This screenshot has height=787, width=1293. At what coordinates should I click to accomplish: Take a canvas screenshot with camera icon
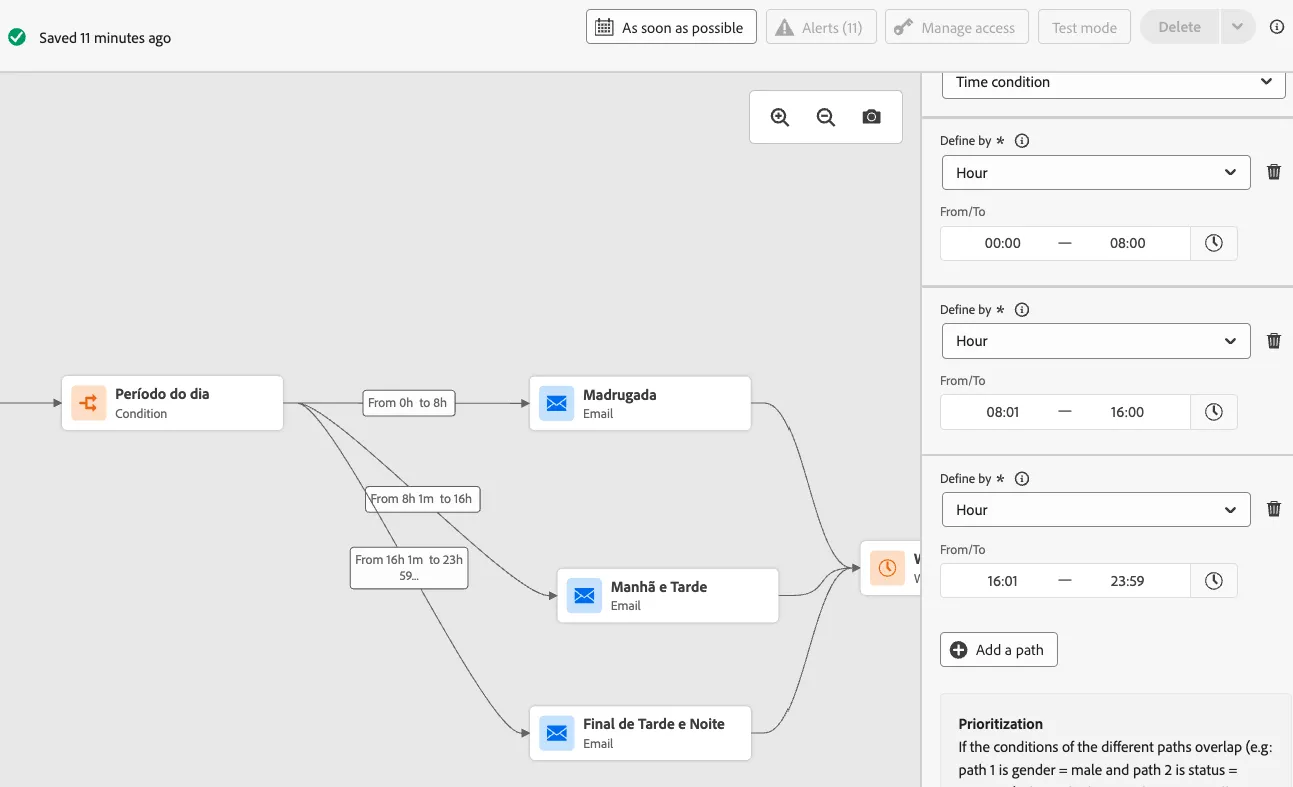coord(872,117)
